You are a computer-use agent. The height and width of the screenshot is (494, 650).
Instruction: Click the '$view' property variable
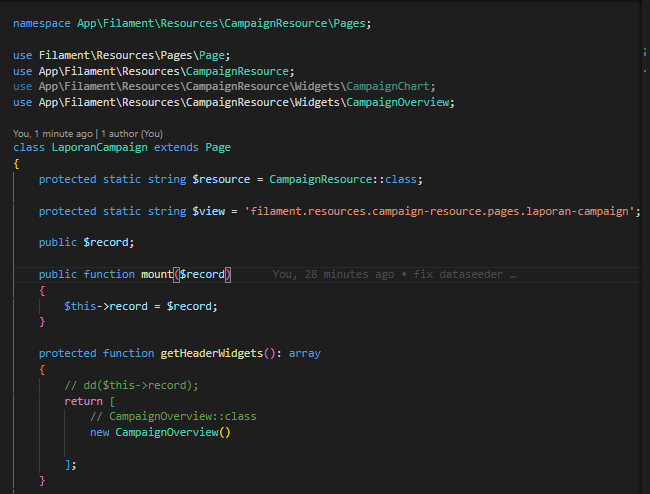(x=209, y=211)
